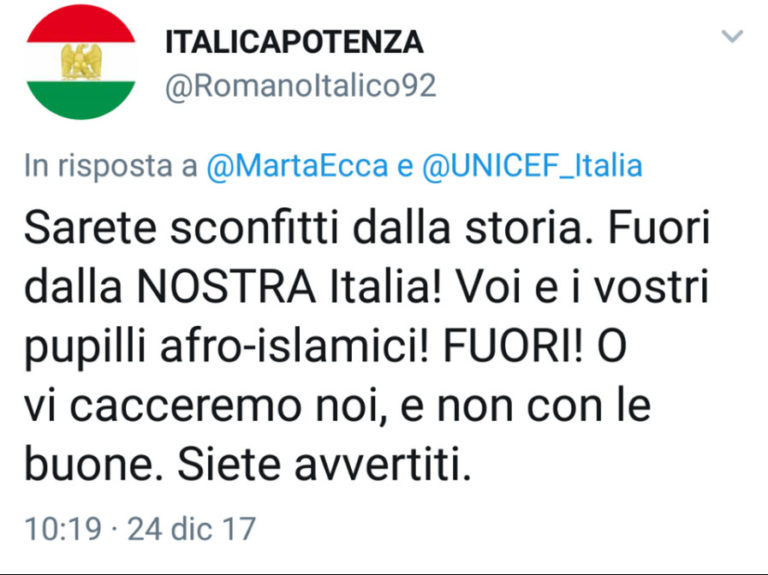This screenshot has height=575, width=768.
Task: Click the red band of avatar flag
Action: (80, 28)
